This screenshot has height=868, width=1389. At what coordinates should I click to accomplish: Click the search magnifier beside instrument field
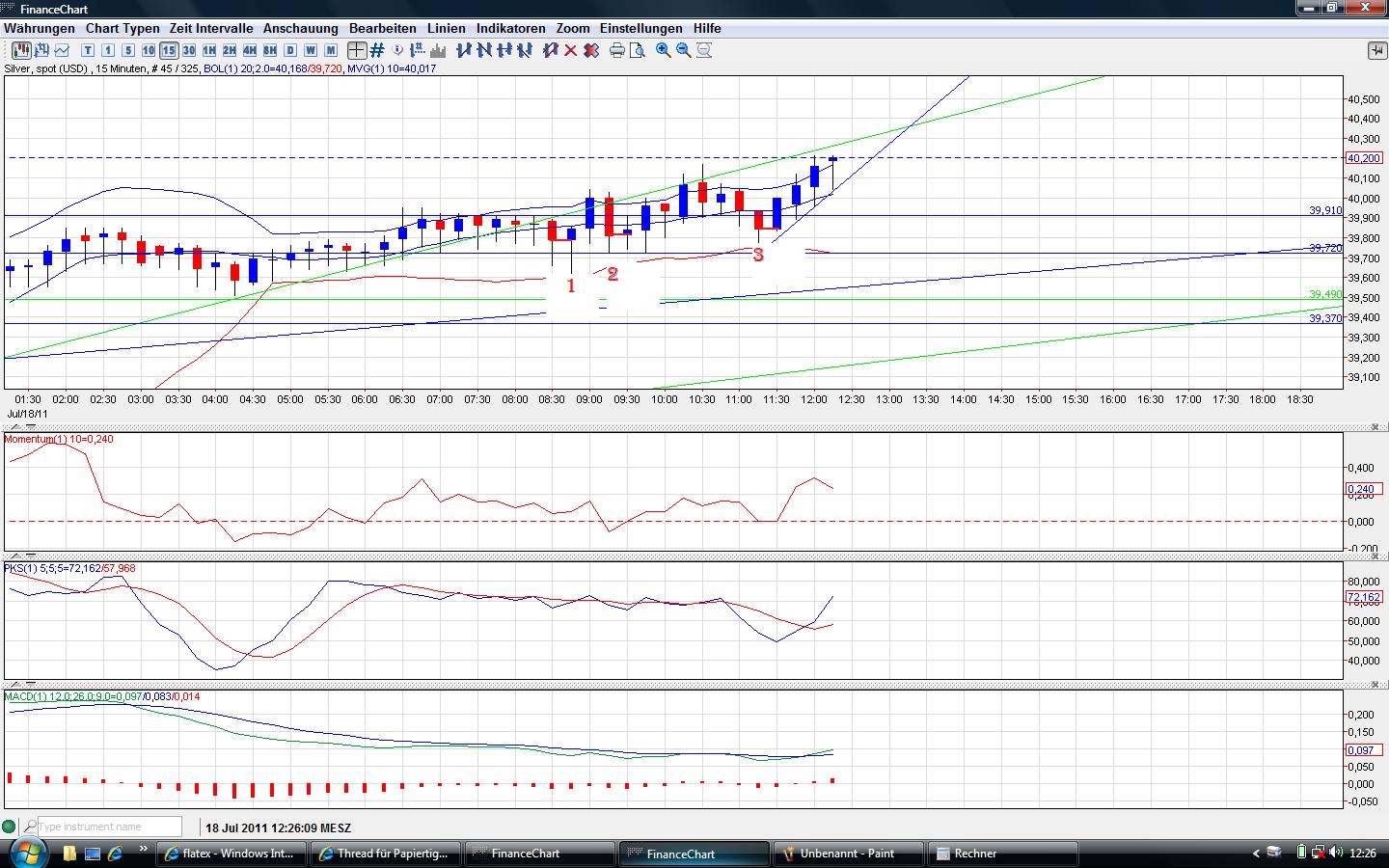coord(29,827)
